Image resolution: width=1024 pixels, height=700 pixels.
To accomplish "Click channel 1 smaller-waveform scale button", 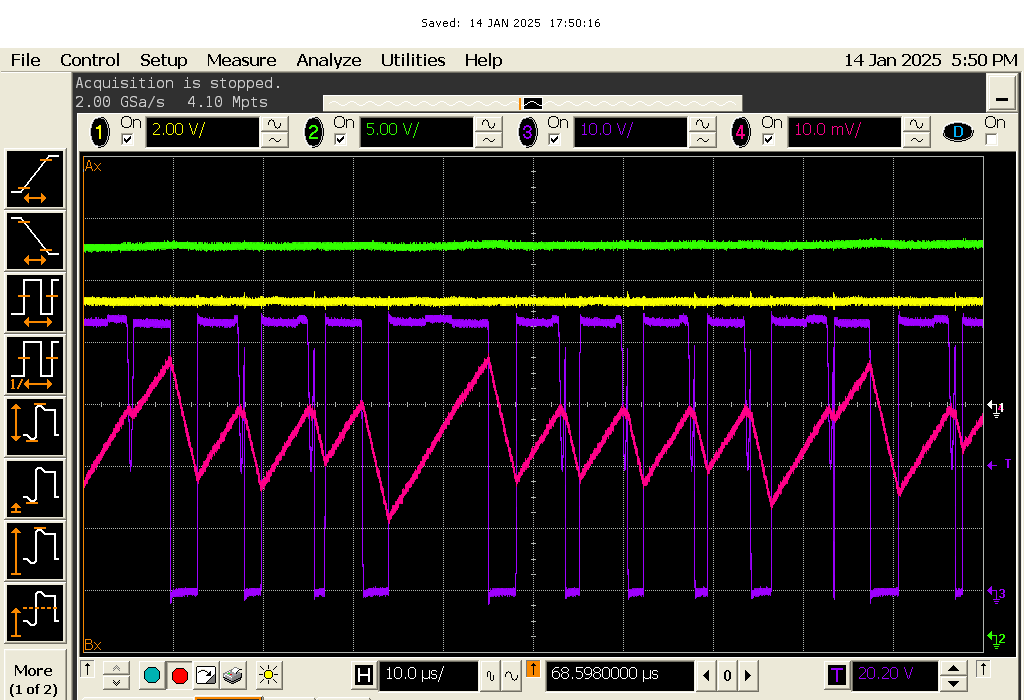I will (275, 140).
